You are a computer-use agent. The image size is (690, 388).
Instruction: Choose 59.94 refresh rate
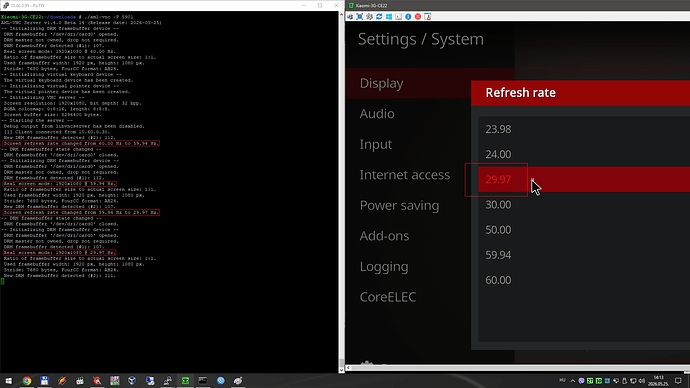(584, 255)
